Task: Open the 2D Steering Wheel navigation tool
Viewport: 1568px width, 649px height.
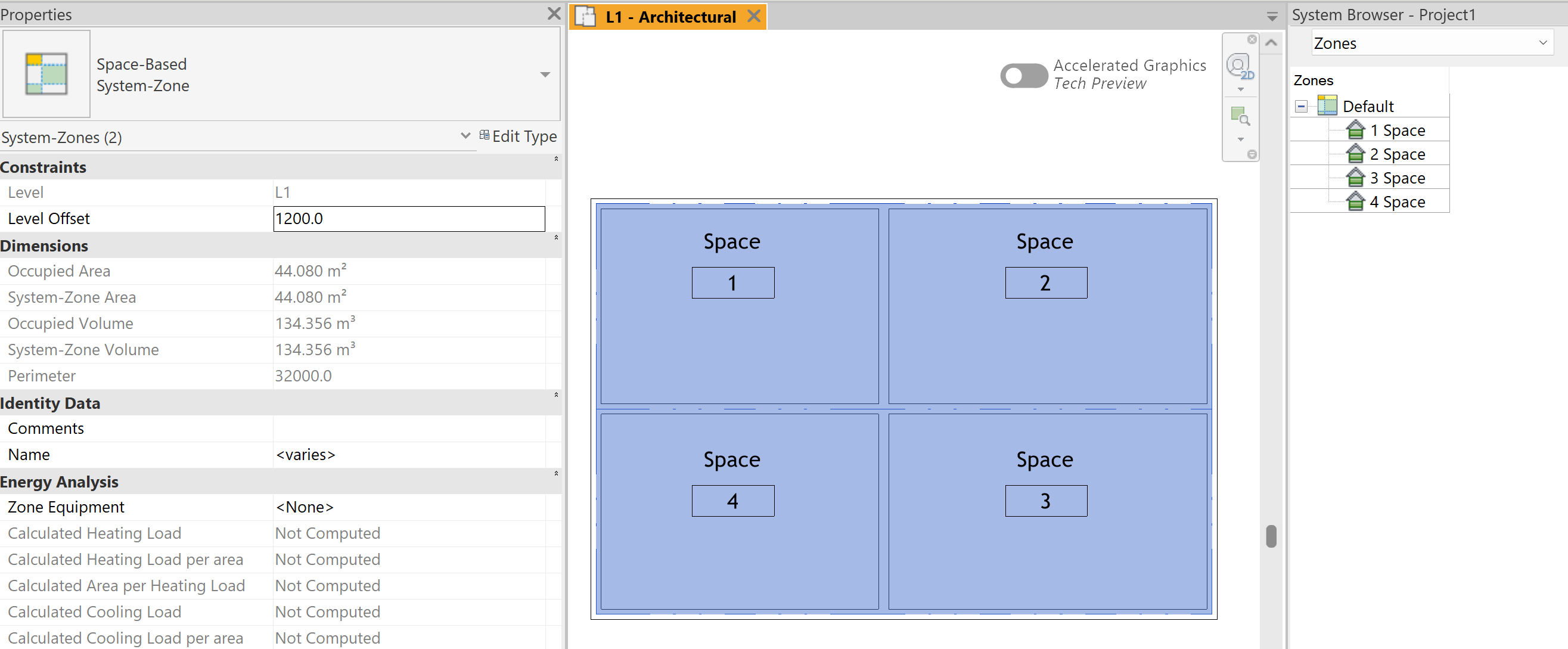Action: click(x=1239, y=66)
